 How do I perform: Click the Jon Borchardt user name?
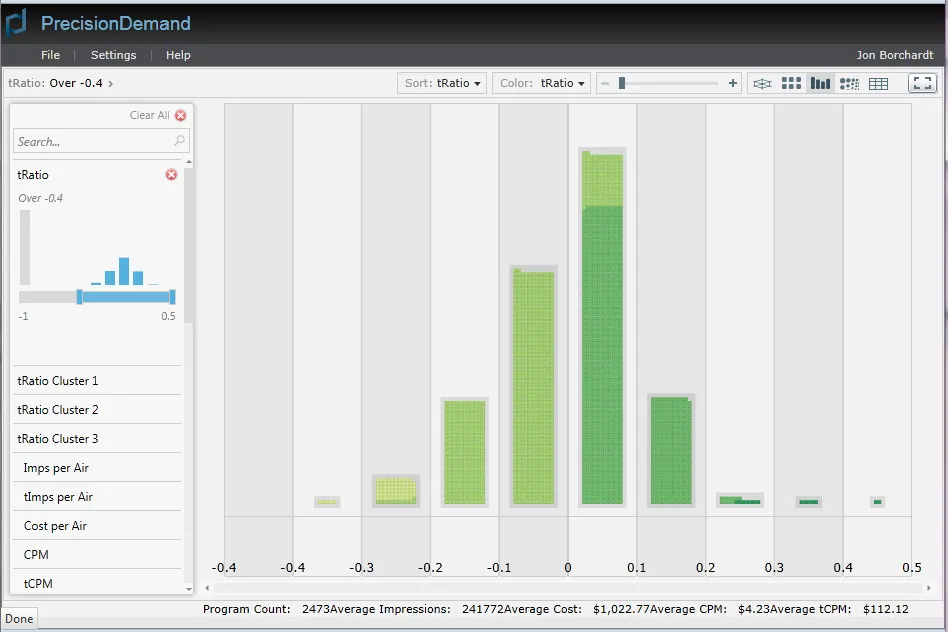[x=894, y=55]
